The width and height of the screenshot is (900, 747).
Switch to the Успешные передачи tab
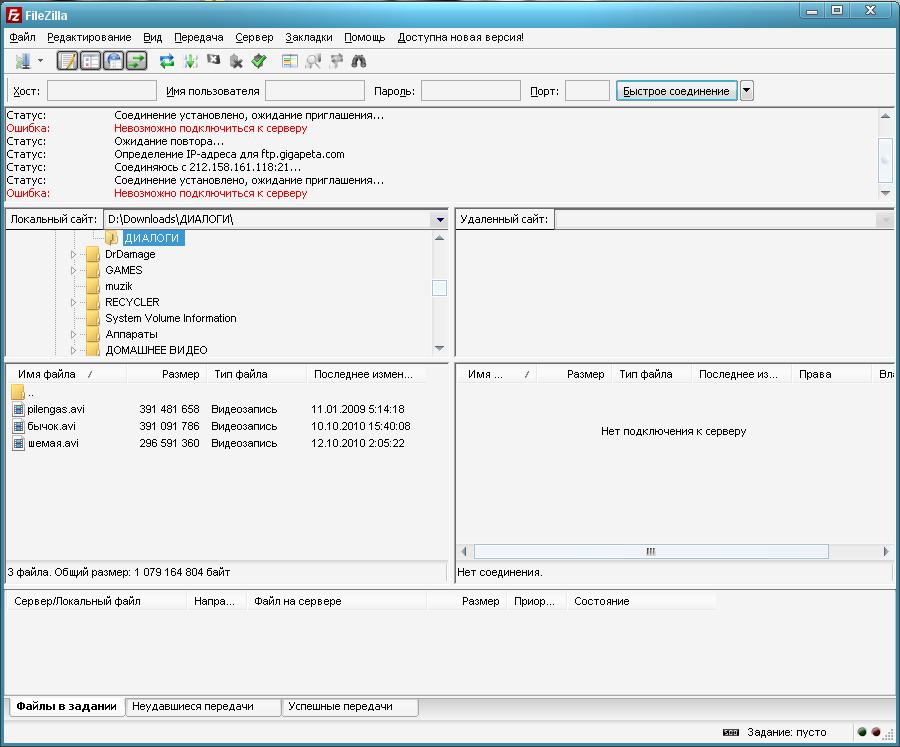[x=350, y=707]
